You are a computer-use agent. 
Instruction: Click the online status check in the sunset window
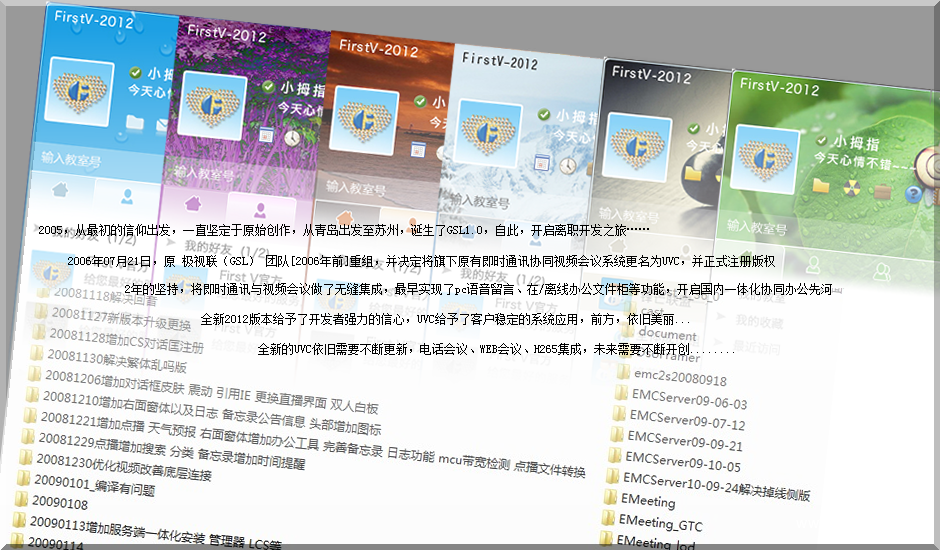tap(421, 101)
